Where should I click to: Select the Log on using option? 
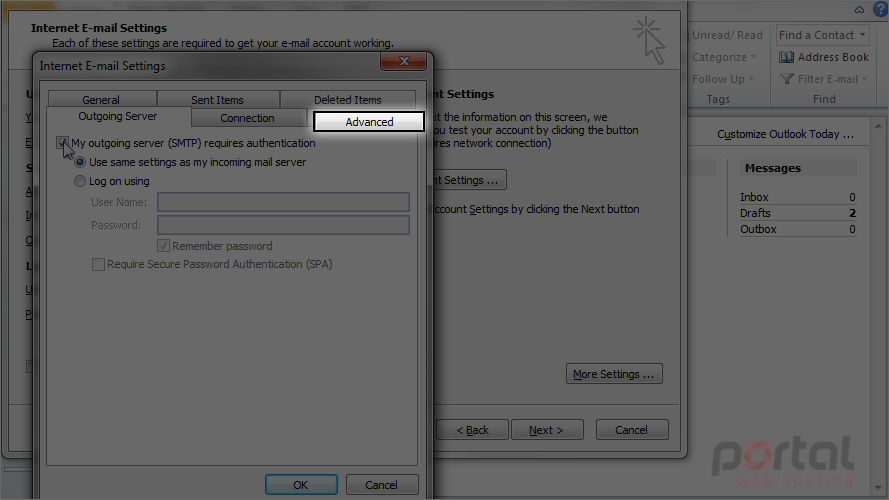click(80, 181)
